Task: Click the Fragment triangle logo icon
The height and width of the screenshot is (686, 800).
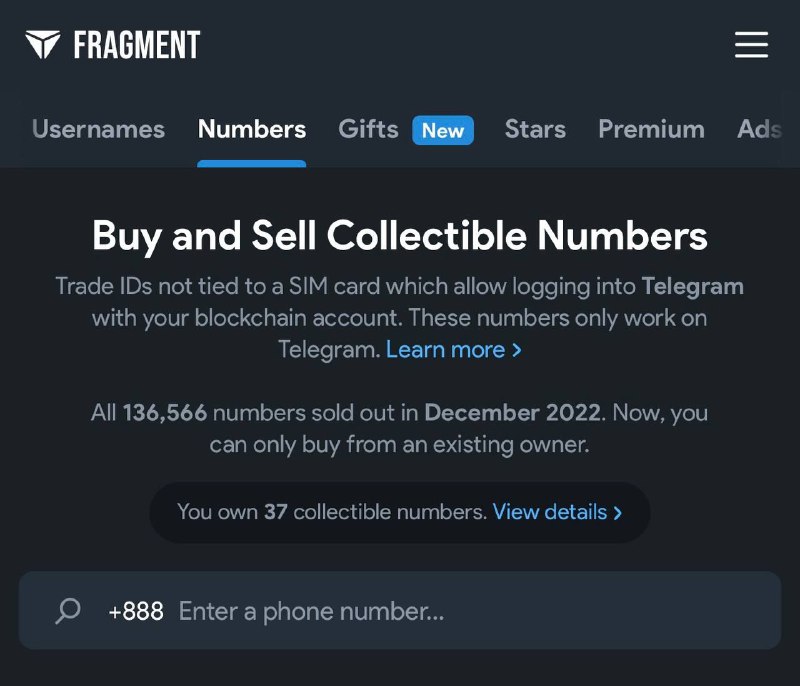Action: [x=43, y=45]
